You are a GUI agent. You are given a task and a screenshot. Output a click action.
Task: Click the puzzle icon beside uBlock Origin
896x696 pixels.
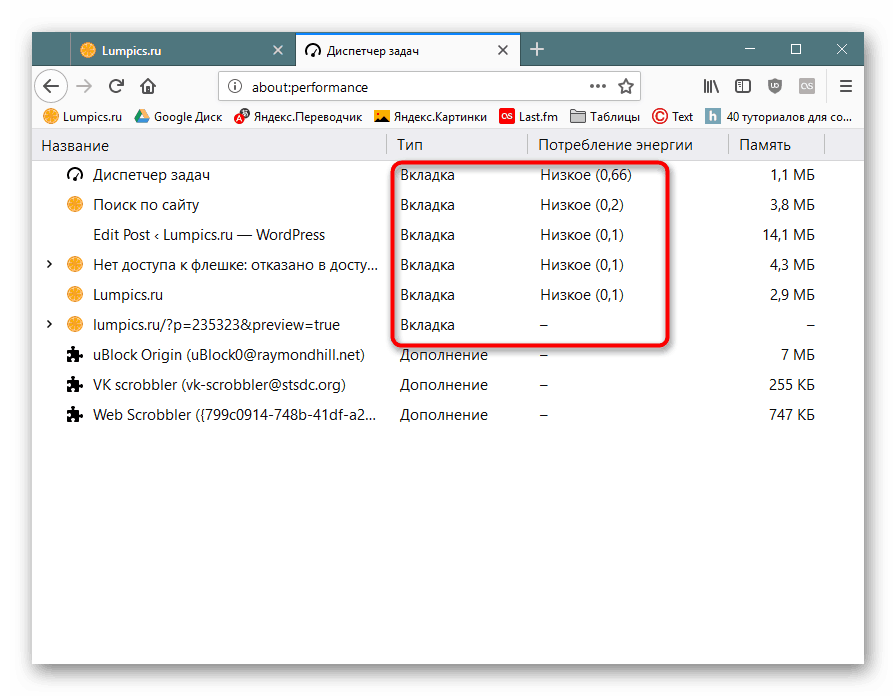[x=75, y=355]
